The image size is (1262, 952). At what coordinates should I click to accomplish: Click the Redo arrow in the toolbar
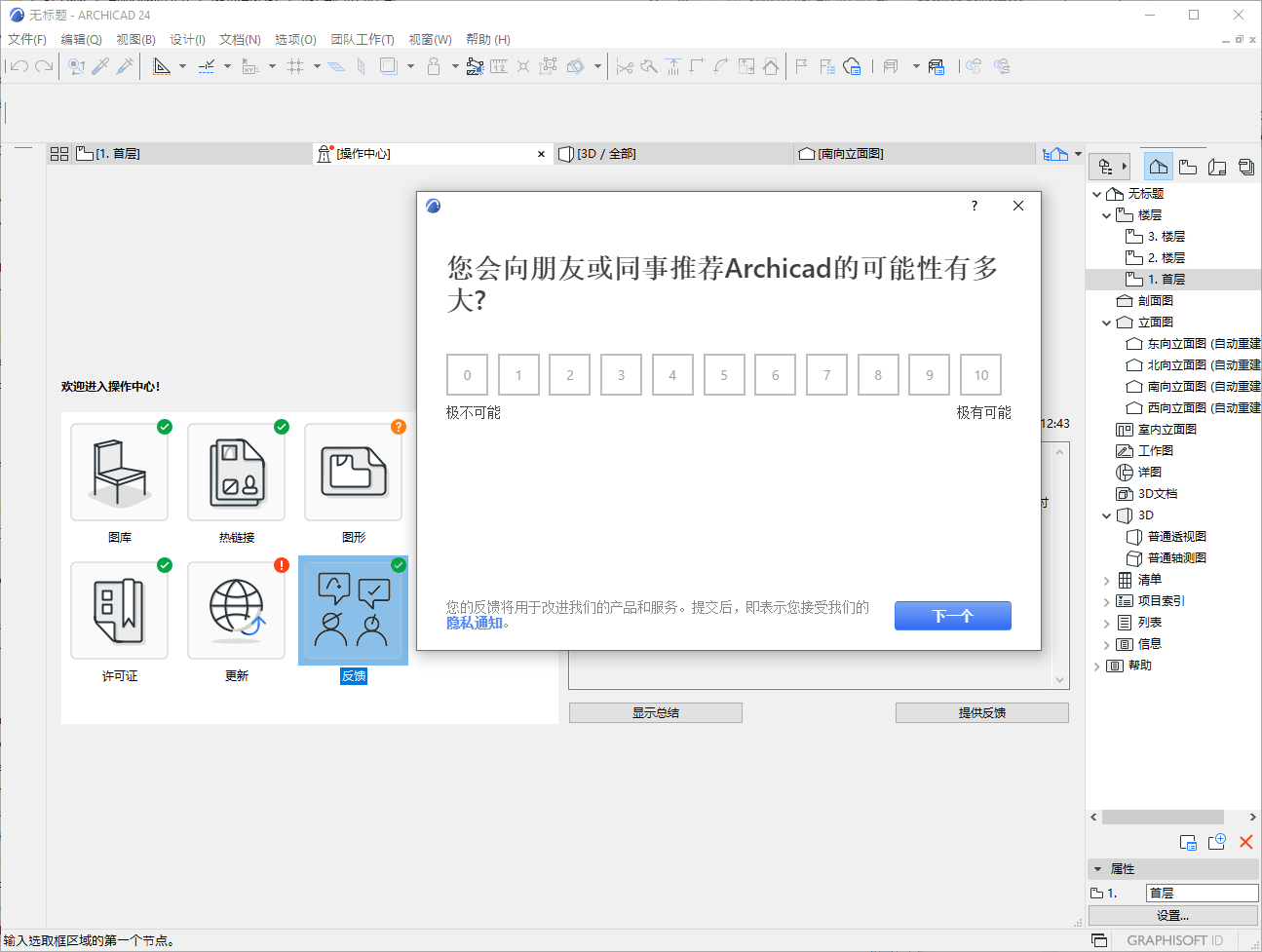click(44, 66)
